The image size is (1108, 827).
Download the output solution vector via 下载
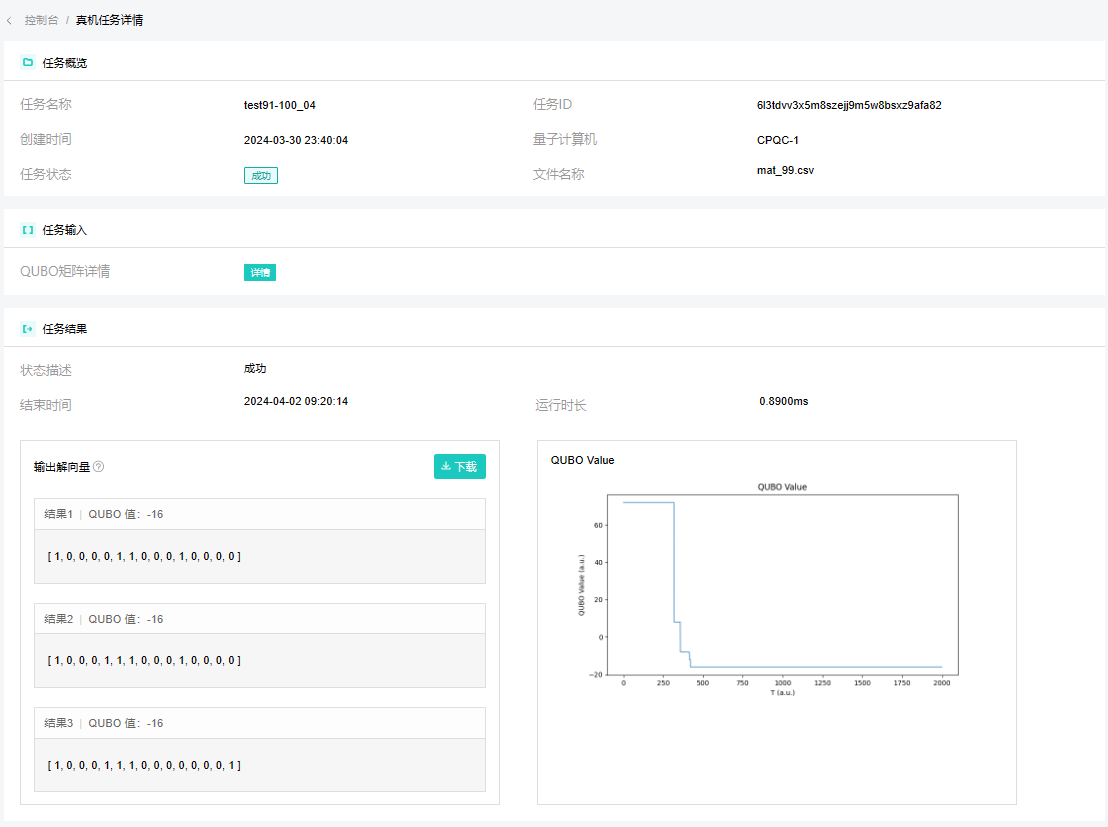[459, 466]
